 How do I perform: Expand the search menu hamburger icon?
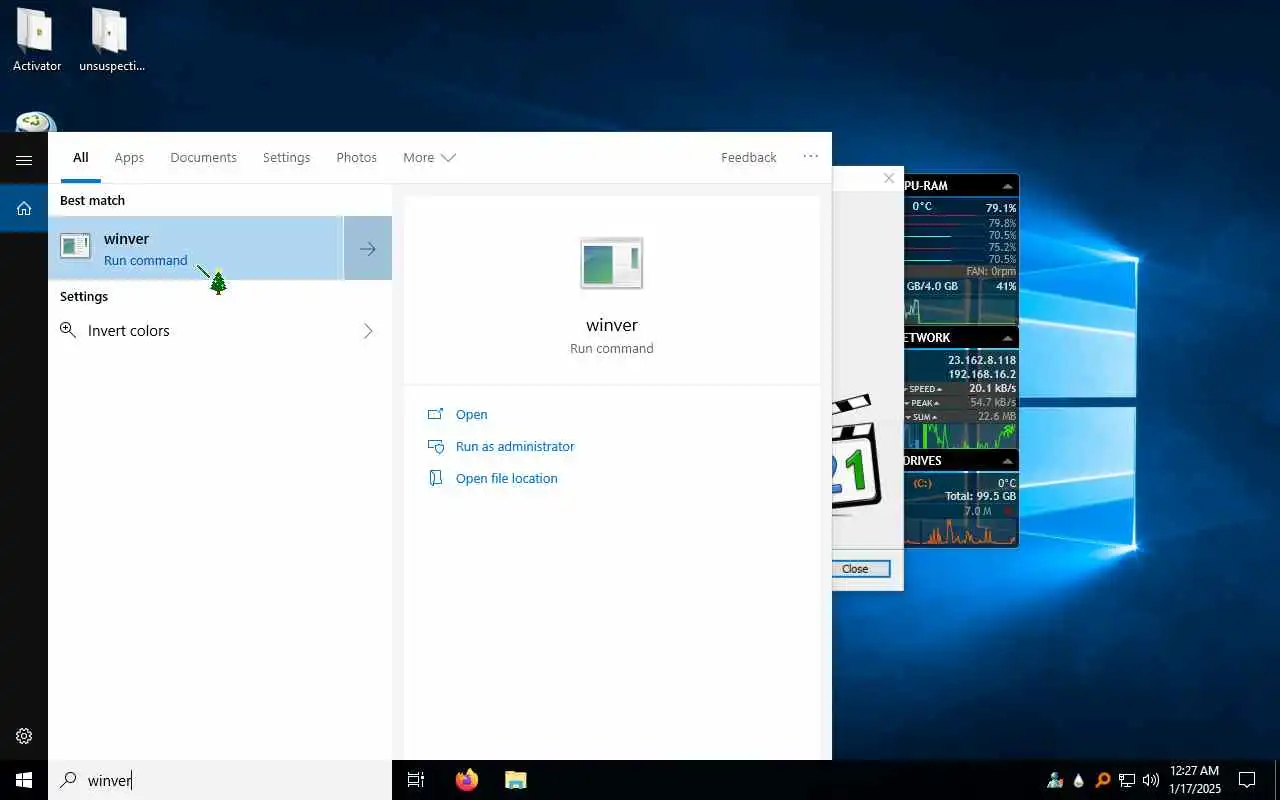pos(24,160)
